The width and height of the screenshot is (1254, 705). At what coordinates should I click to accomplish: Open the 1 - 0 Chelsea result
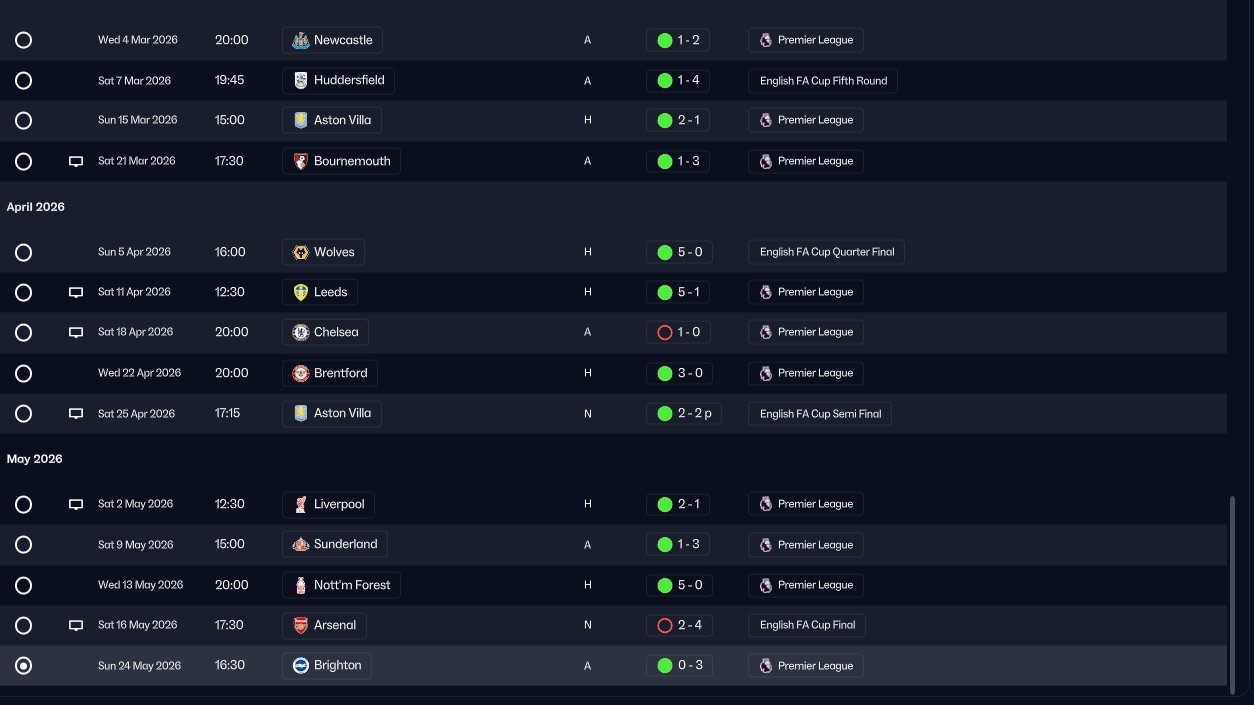(679, 332)
